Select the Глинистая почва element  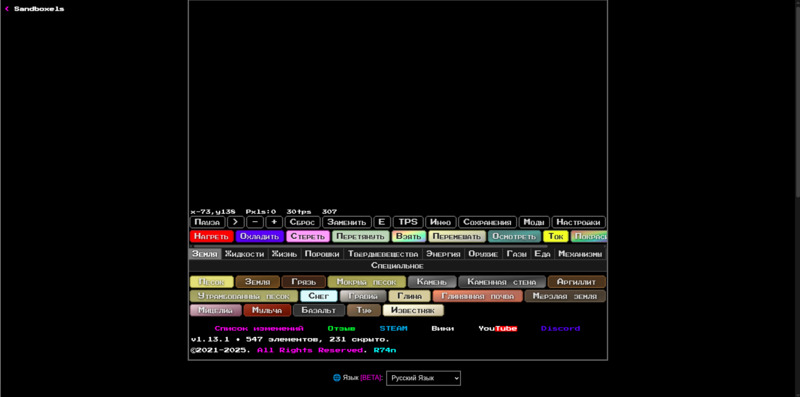click(478, 296)
